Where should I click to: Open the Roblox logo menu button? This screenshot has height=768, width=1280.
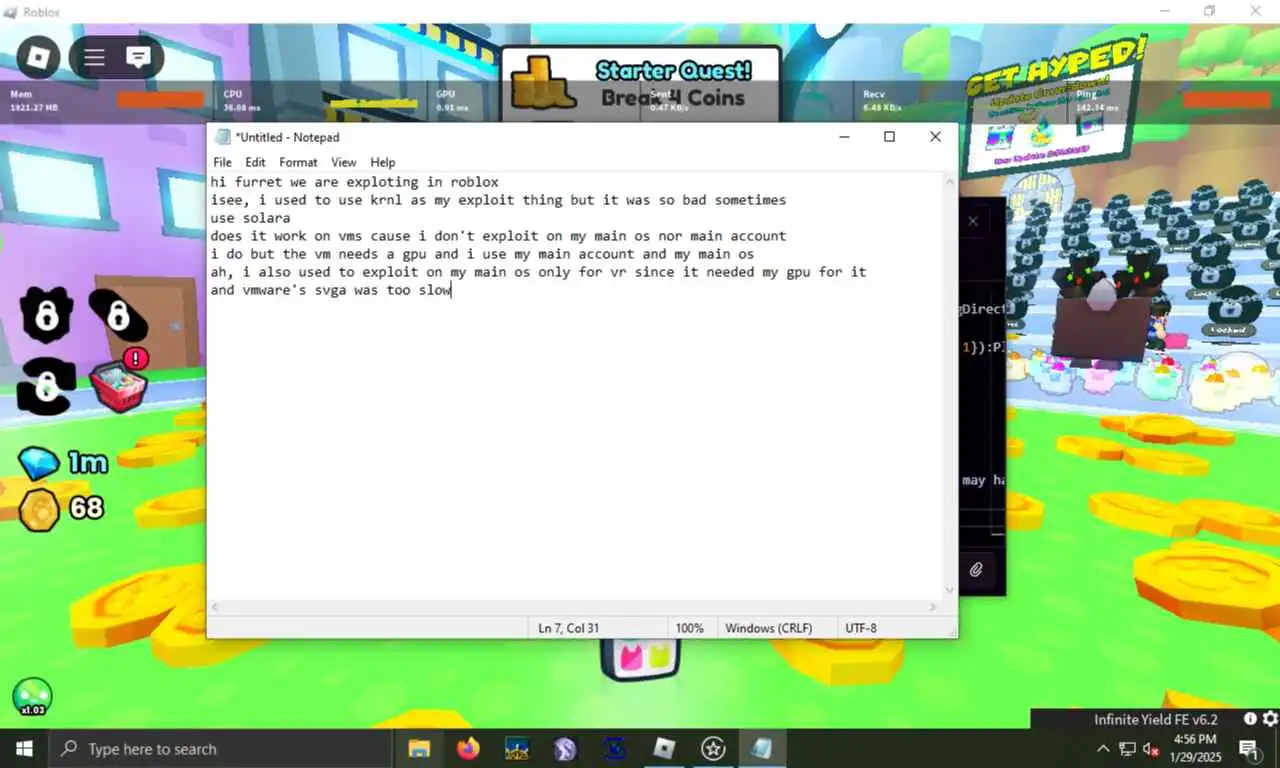(38, 57)
